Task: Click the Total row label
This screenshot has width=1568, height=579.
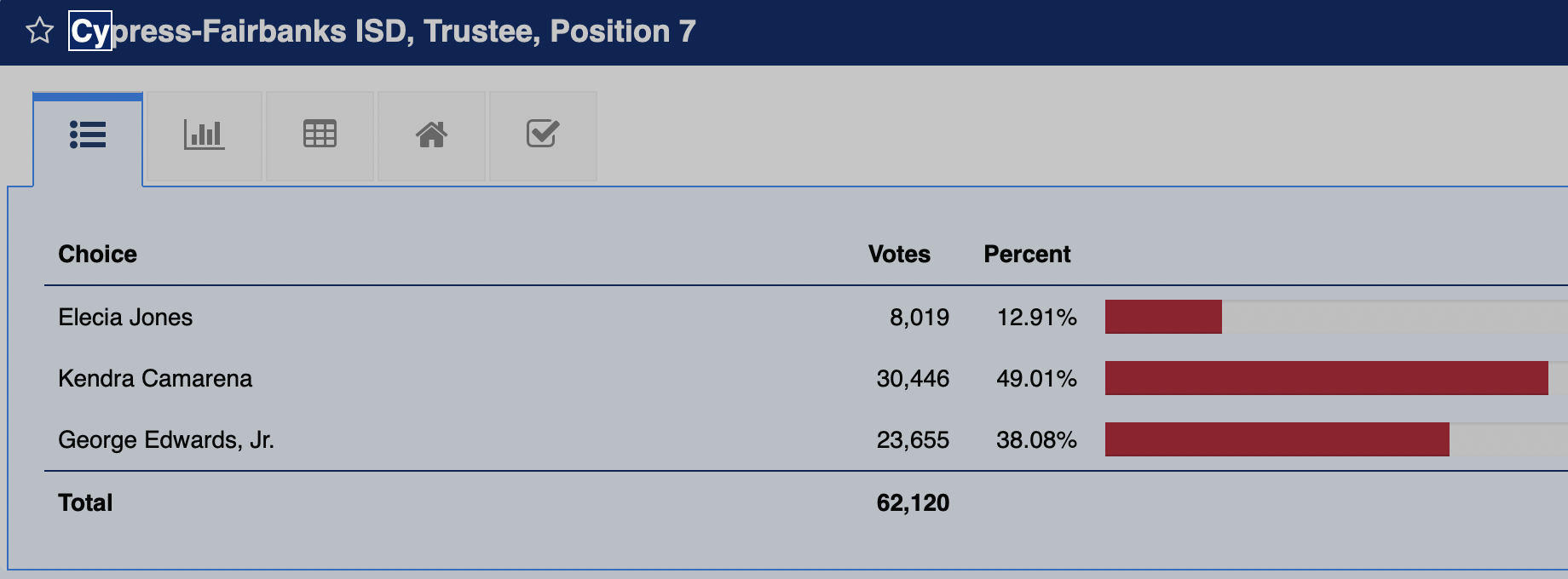Action: tap(85, 503)
